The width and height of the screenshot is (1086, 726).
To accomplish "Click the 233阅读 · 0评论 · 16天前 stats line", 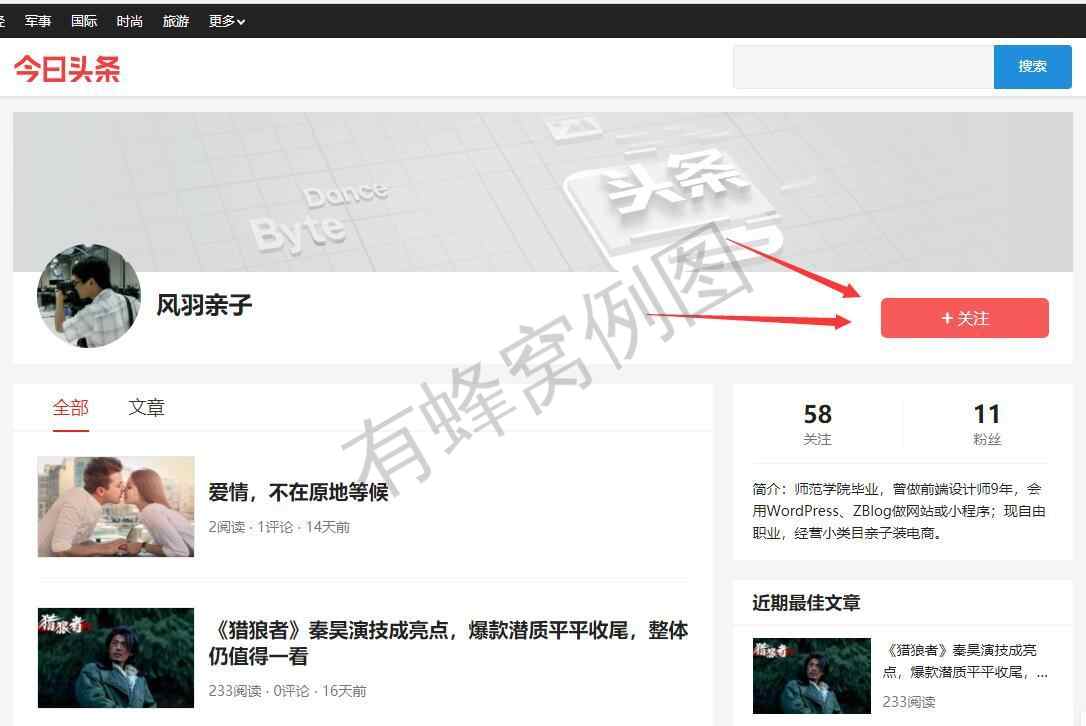I will tap(287, 691).
